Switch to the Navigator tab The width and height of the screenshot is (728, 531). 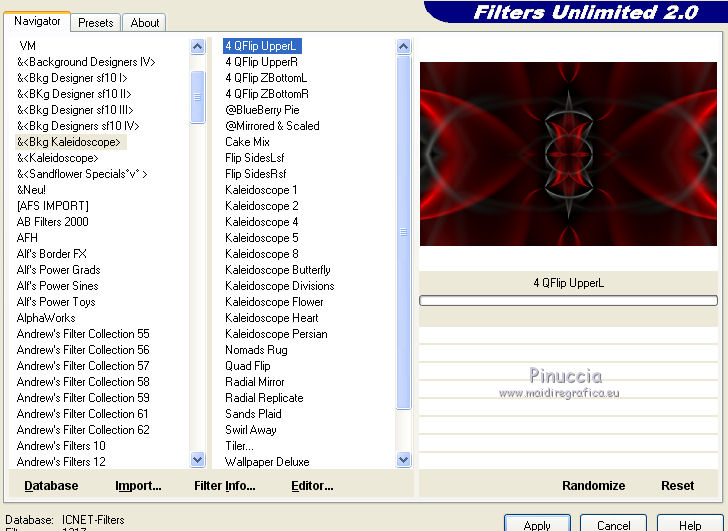click(37, 21)
